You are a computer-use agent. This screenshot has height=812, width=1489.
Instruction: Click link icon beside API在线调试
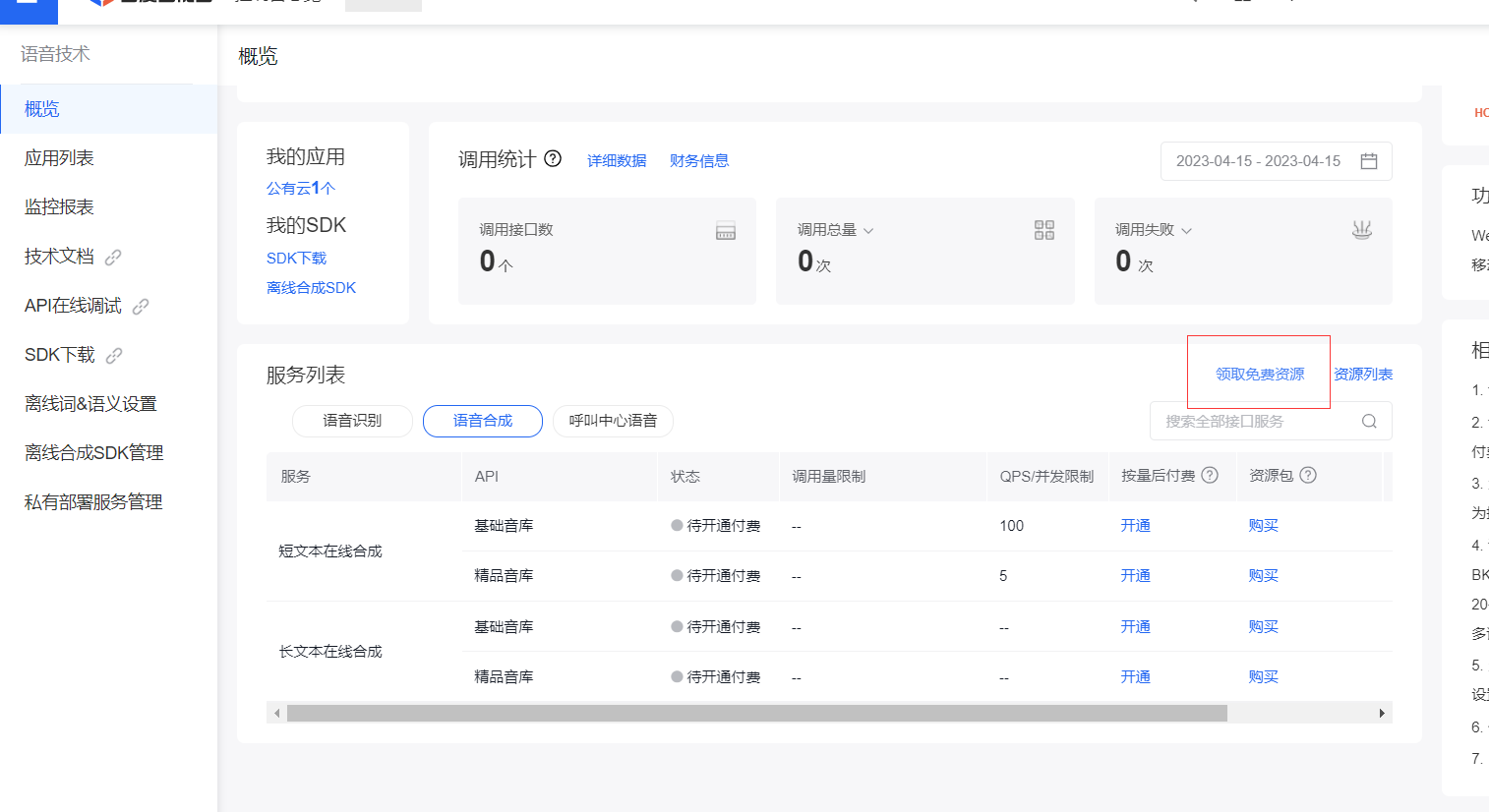click(141, 306)
